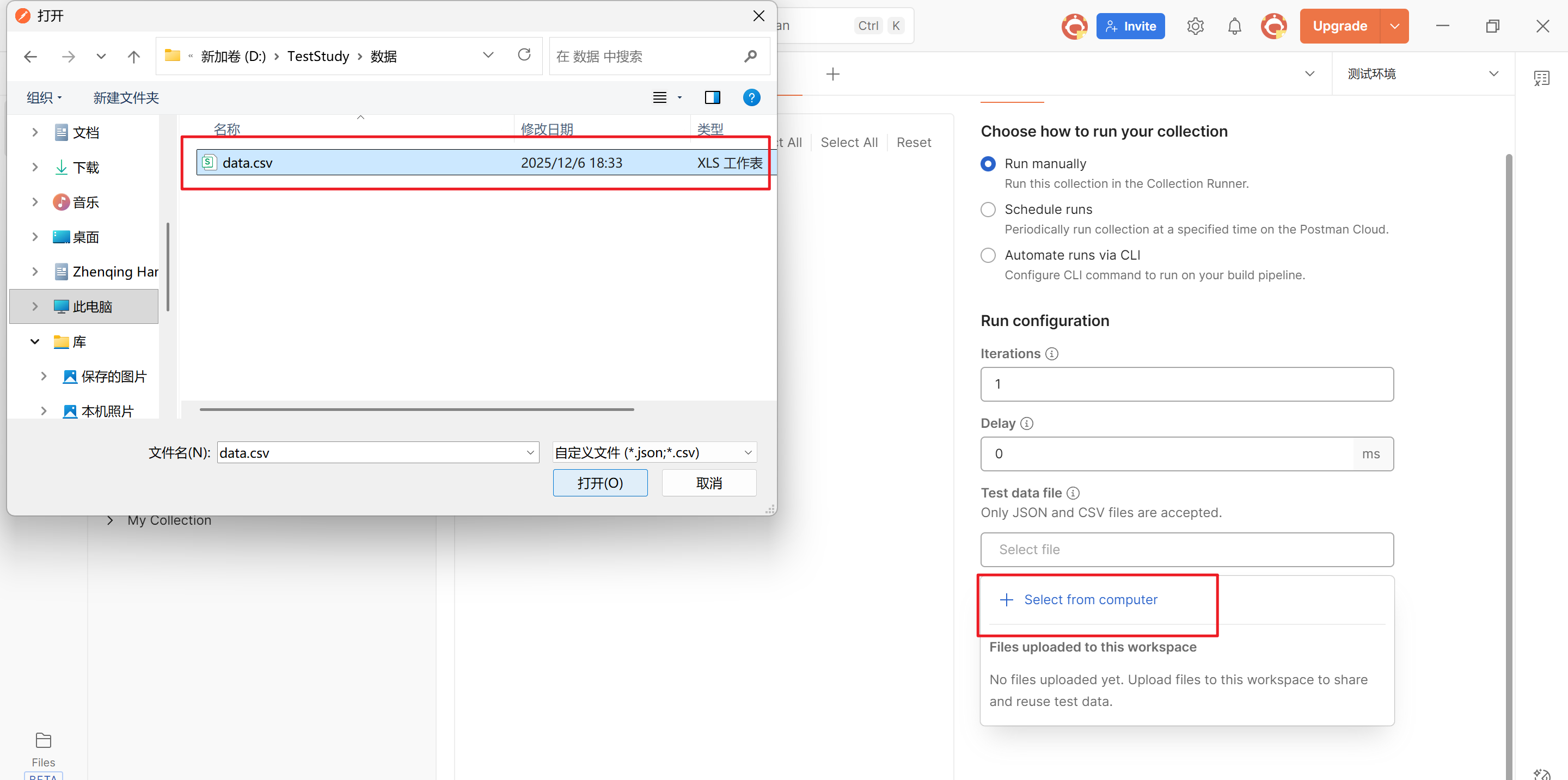The width and height of the screenshot is (1568, 780).
Task: Open the Upgrade dropdown arrow
Action: [1394, 26]
